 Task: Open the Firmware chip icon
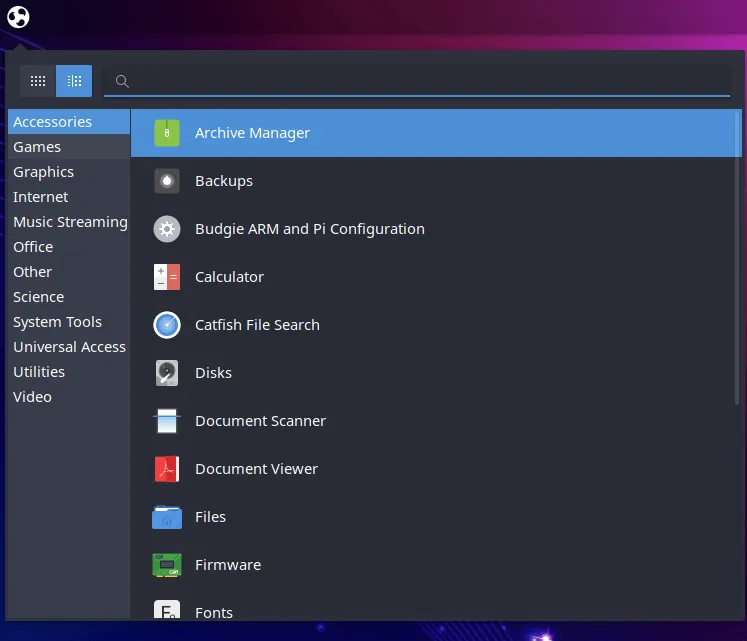coord(167,565)
